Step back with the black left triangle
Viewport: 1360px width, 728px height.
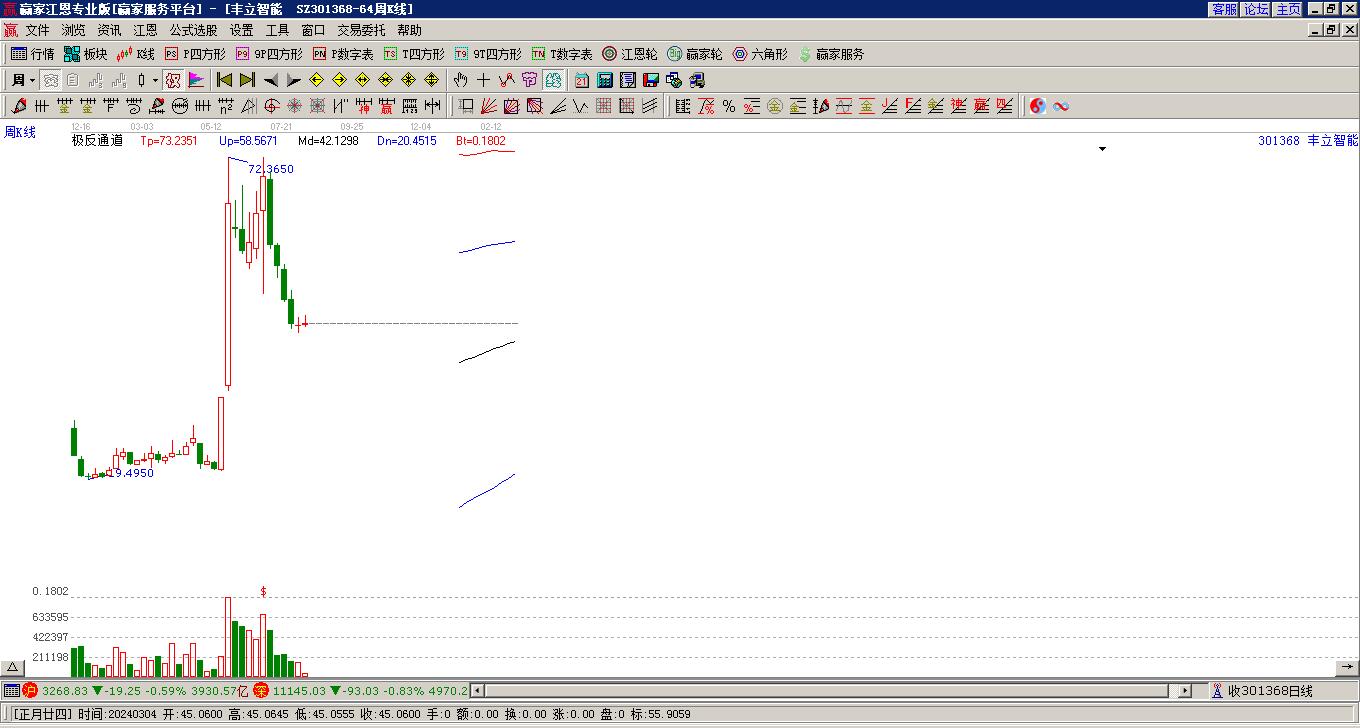point(271,80)
